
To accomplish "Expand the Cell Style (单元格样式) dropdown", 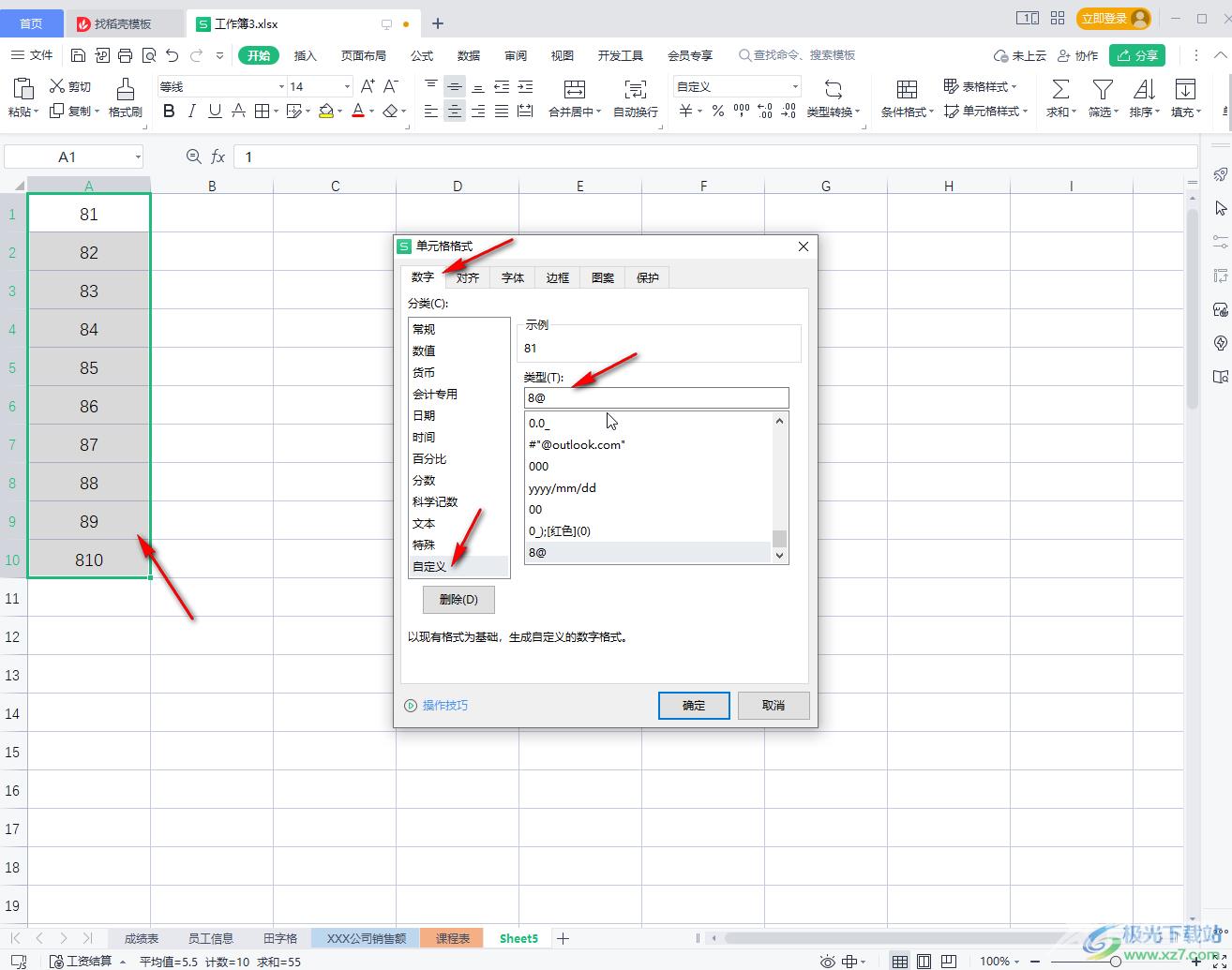I will click(x=1026, y=112).
